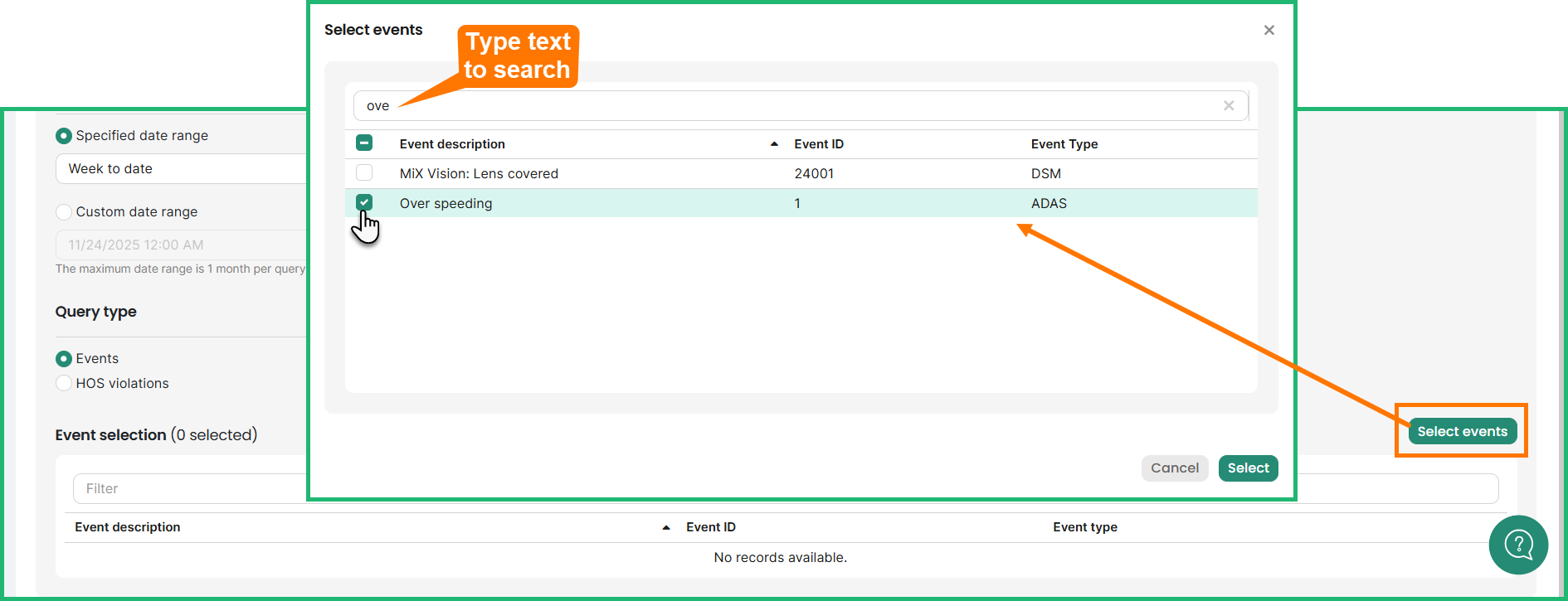Sort lower table by Event description arrow

click(665, 527)
